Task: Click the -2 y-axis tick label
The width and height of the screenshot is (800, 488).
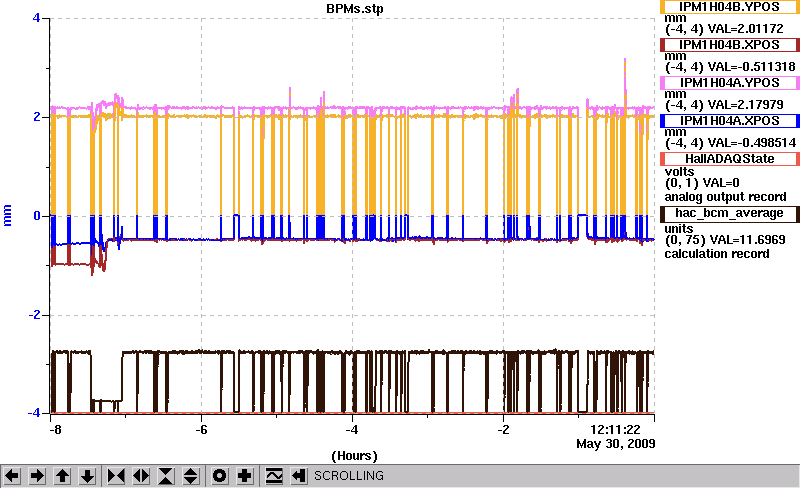Action: tap(34, 315)
